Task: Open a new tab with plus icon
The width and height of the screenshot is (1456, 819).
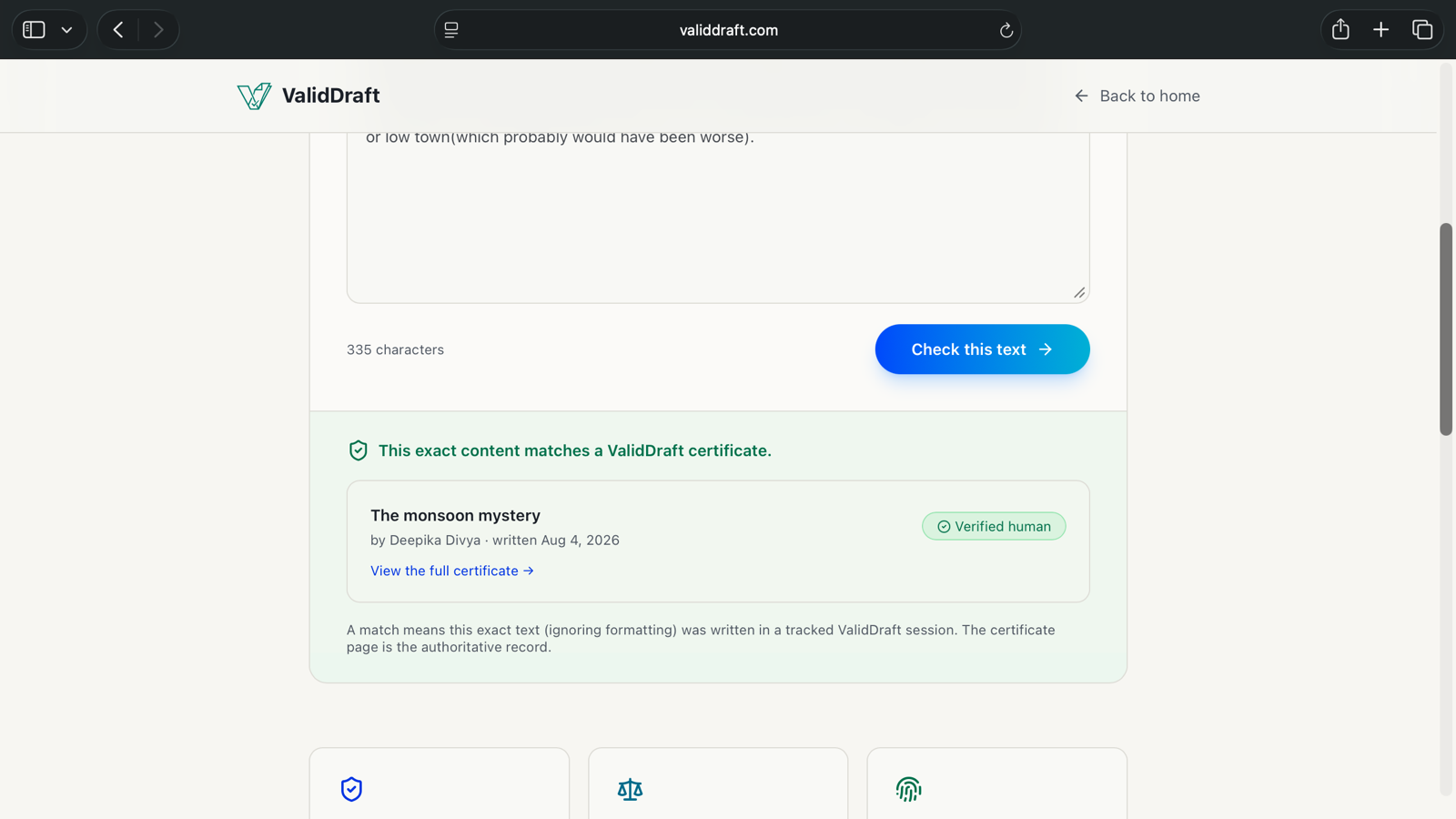Action: pos(1380,30)
